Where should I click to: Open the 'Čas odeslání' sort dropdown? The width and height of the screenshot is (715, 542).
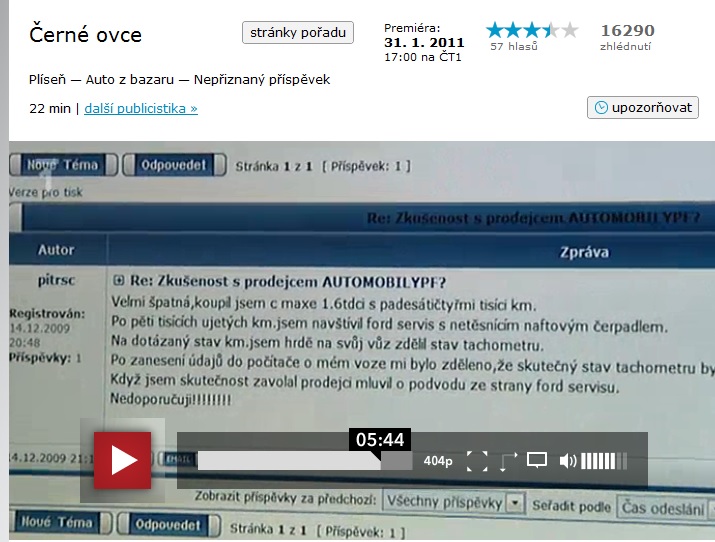[664, 507]
